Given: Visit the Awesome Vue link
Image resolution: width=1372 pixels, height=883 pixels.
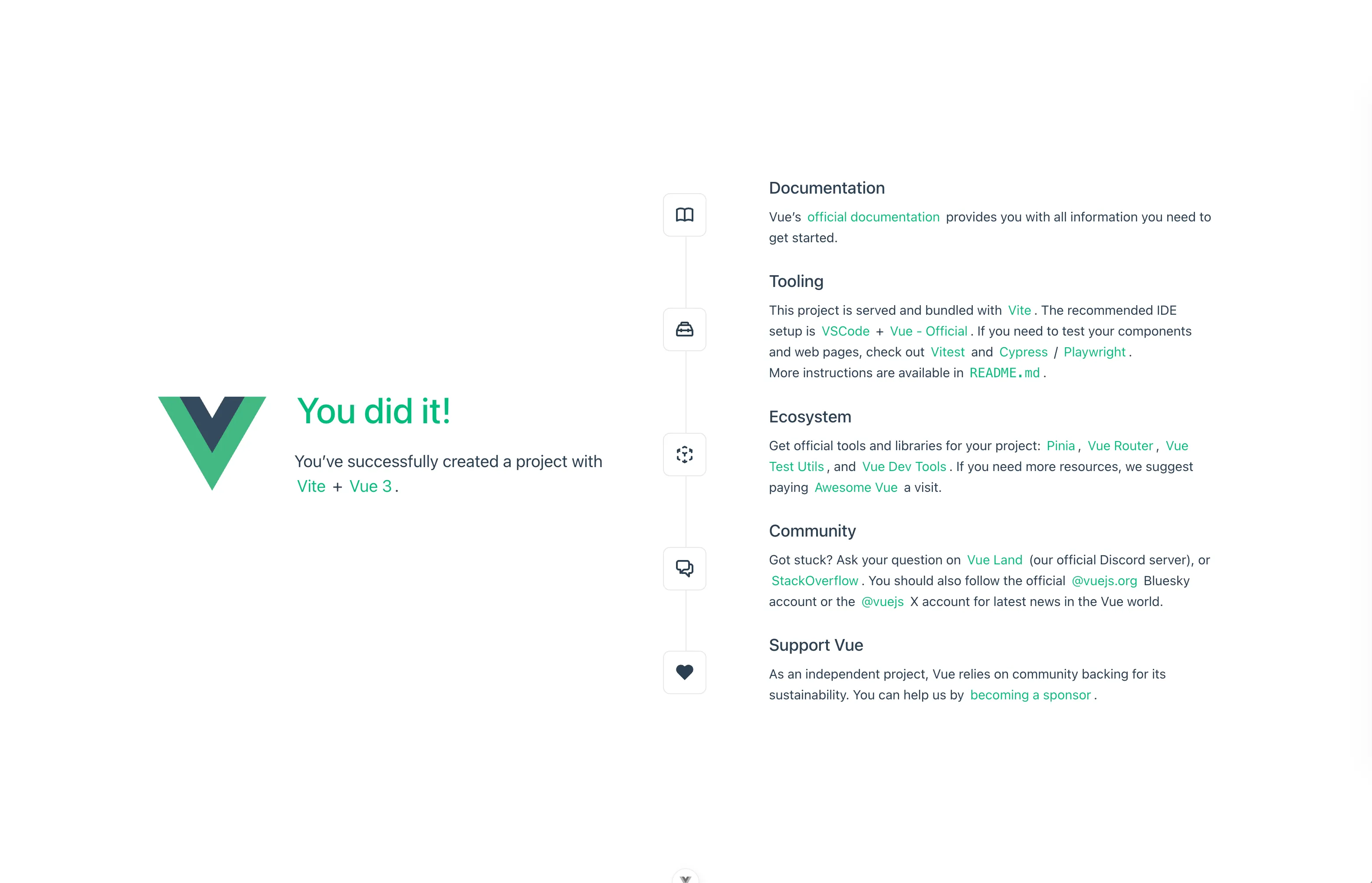Looking at the screenshot, I should (x=856, y=488).
